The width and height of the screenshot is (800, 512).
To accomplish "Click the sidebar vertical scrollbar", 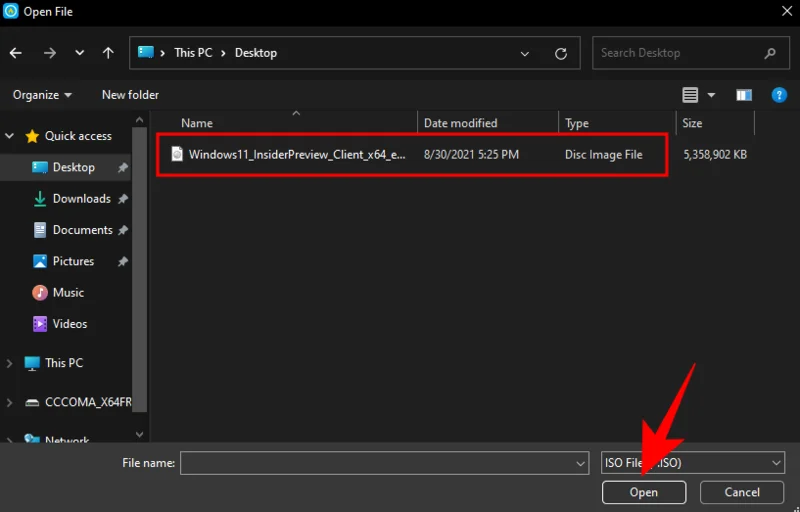I will pyautogui.click(x=139, y=269).
